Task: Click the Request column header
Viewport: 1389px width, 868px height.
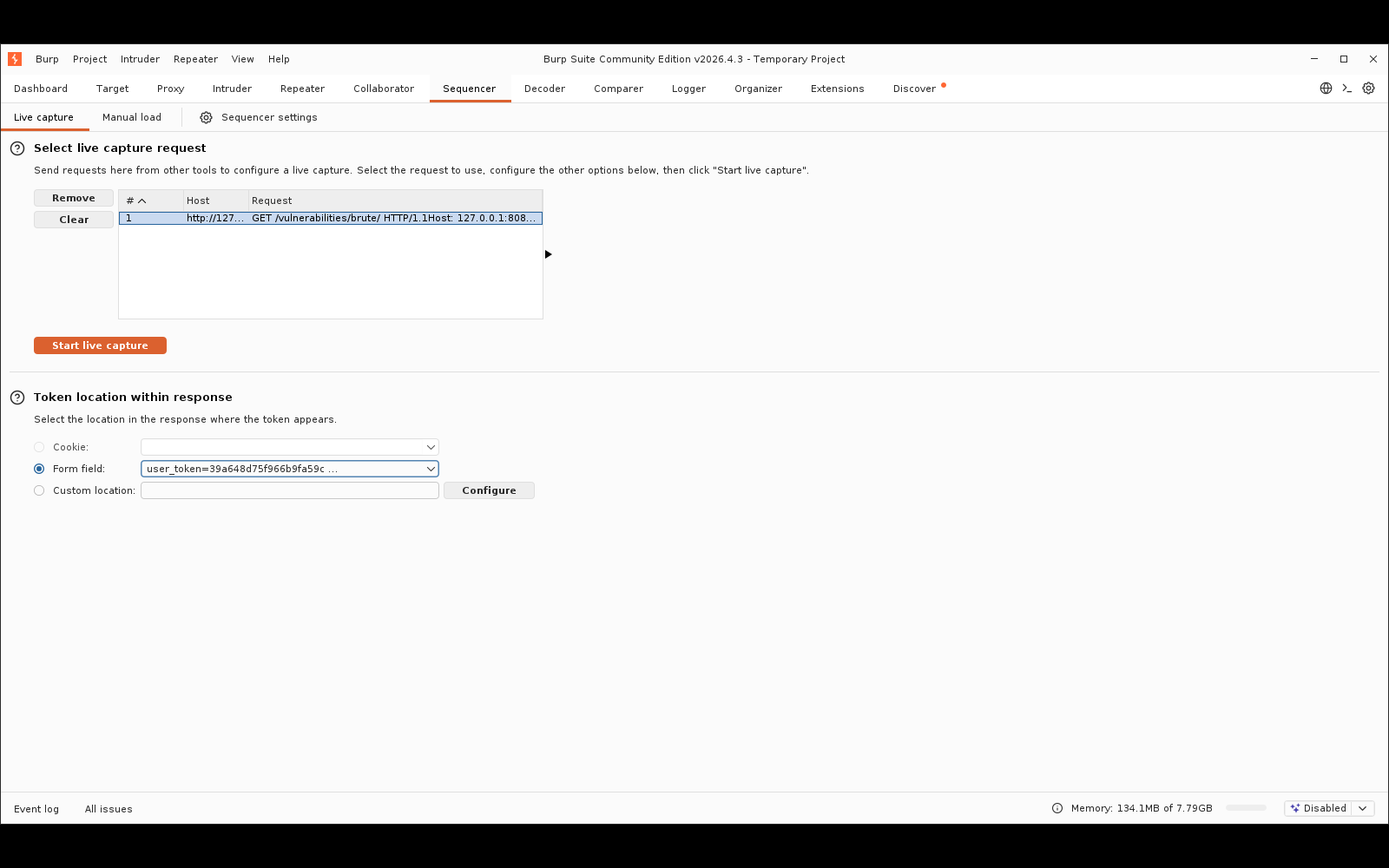Action: 395,201
